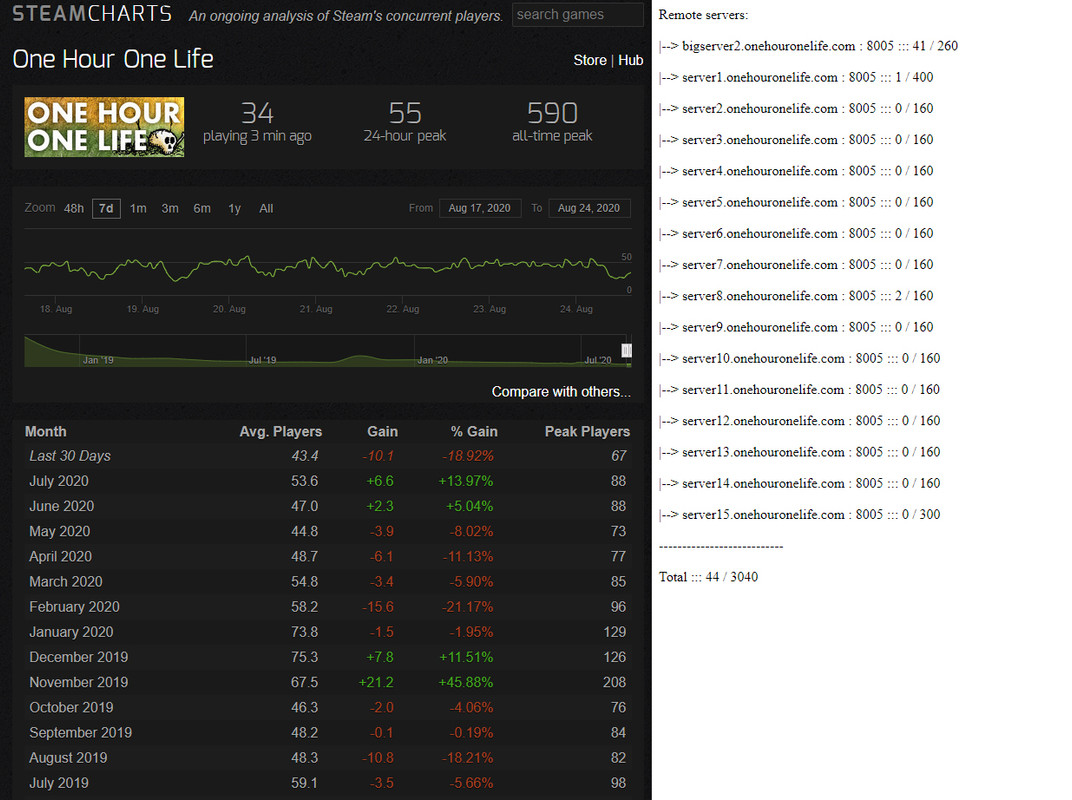Click the Month column header
Image resolution: width=1072 pixels, height=800 pixels.
46,431
